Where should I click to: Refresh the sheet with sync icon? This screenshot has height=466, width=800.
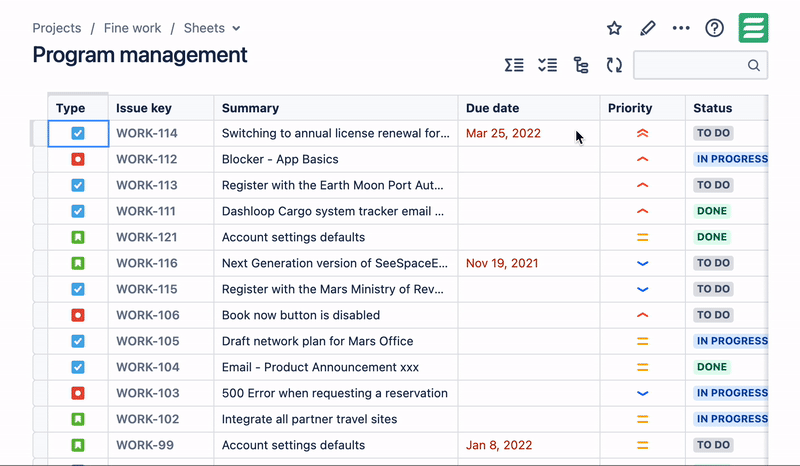pyautogui.click(x=614, y=65)
